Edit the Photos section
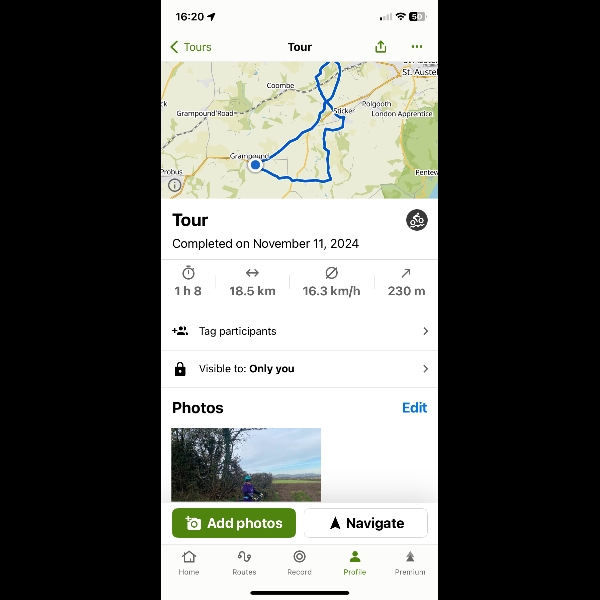This screenshot has height=600, width=600. [414, 408]
